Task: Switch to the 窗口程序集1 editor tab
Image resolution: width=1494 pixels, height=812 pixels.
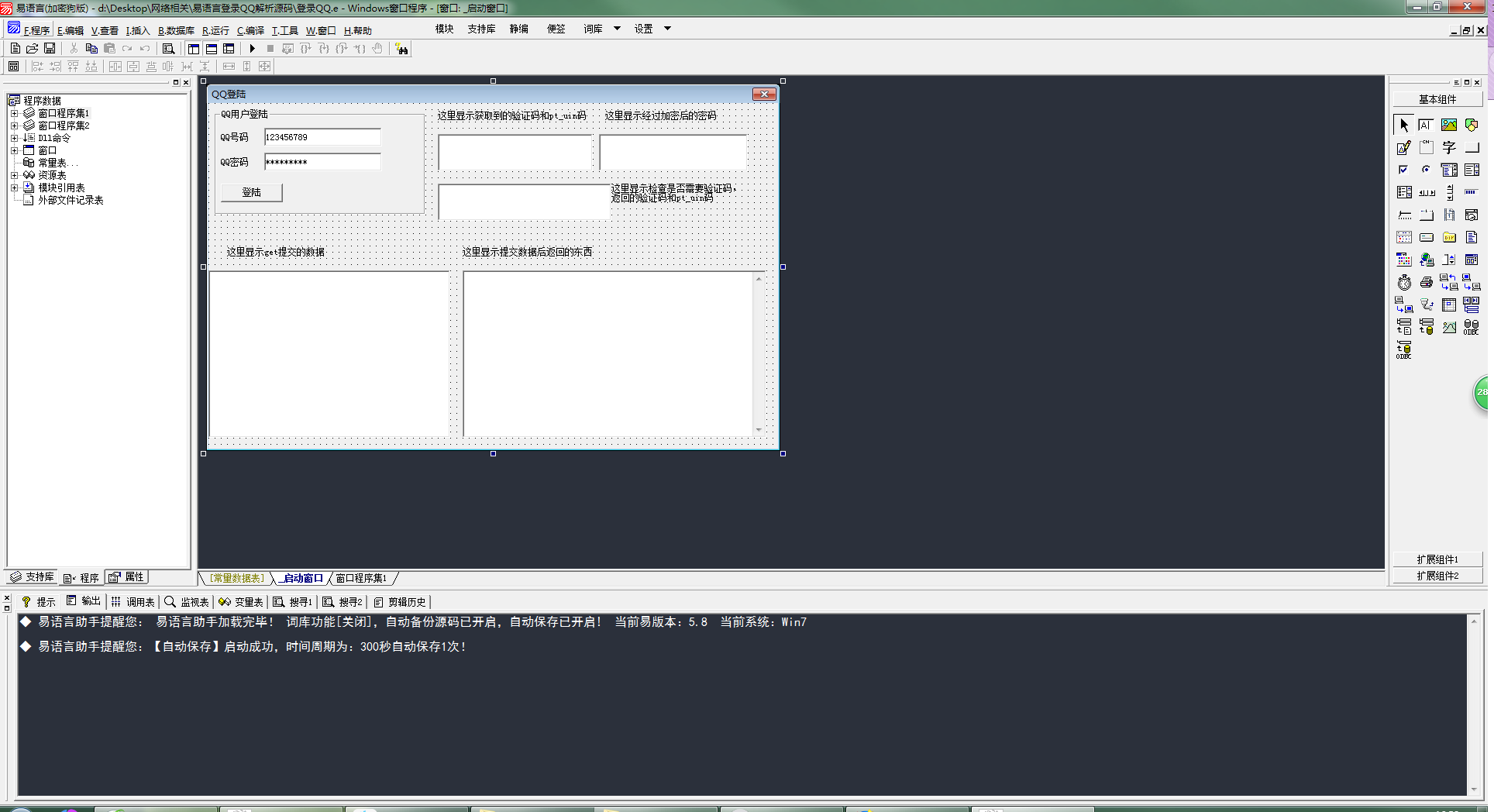Action: pyautogui.click(x=361, y=578)
